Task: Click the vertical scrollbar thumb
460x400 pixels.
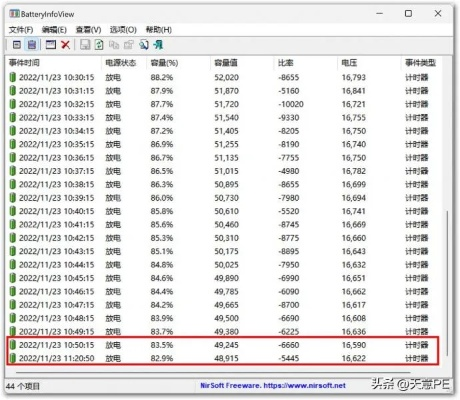Action: pyautogui.click(x=447, y=283)
